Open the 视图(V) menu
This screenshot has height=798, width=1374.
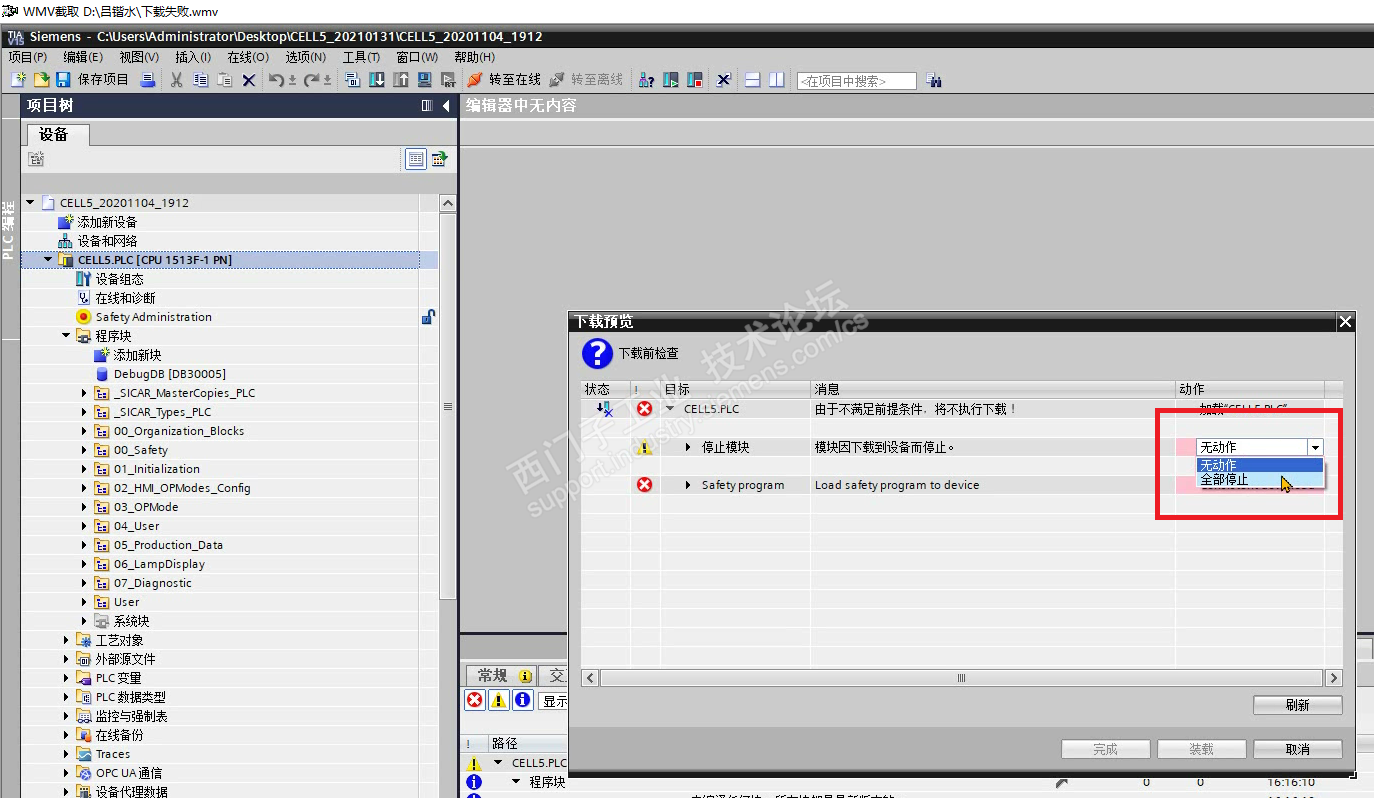click(139, 57)
